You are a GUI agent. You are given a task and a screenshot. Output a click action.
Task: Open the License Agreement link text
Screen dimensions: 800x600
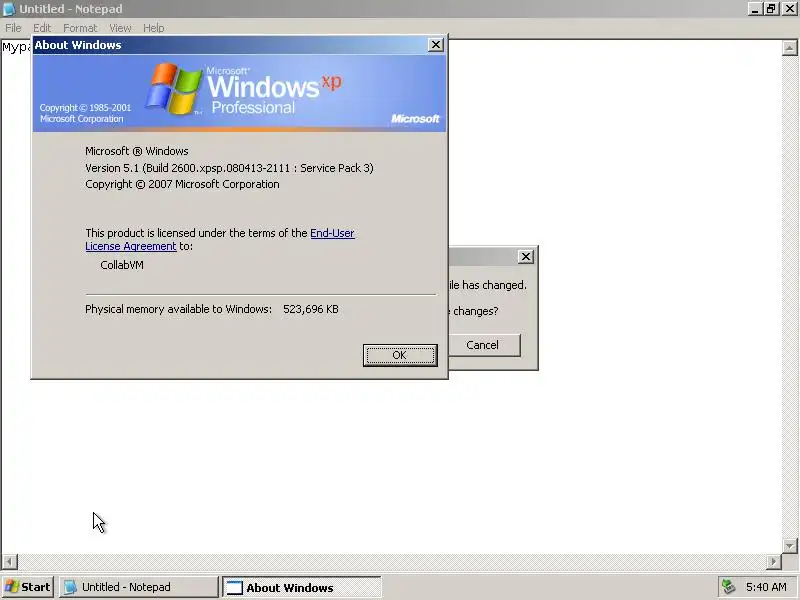[131, 246]
